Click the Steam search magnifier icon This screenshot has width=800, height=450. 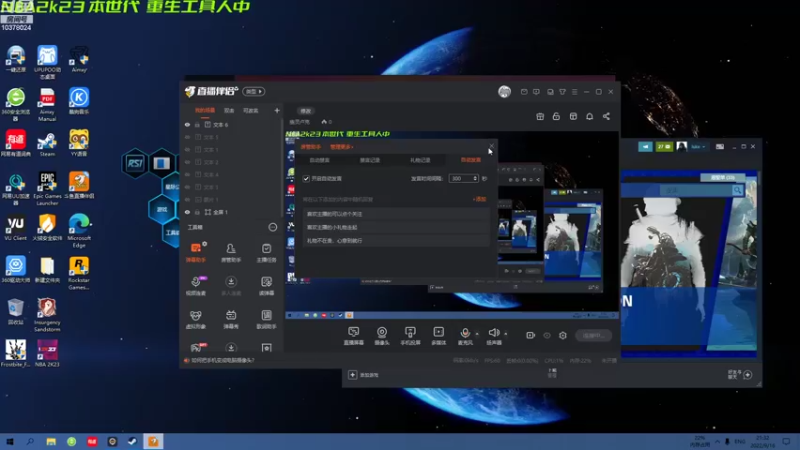tap(737, 190)
